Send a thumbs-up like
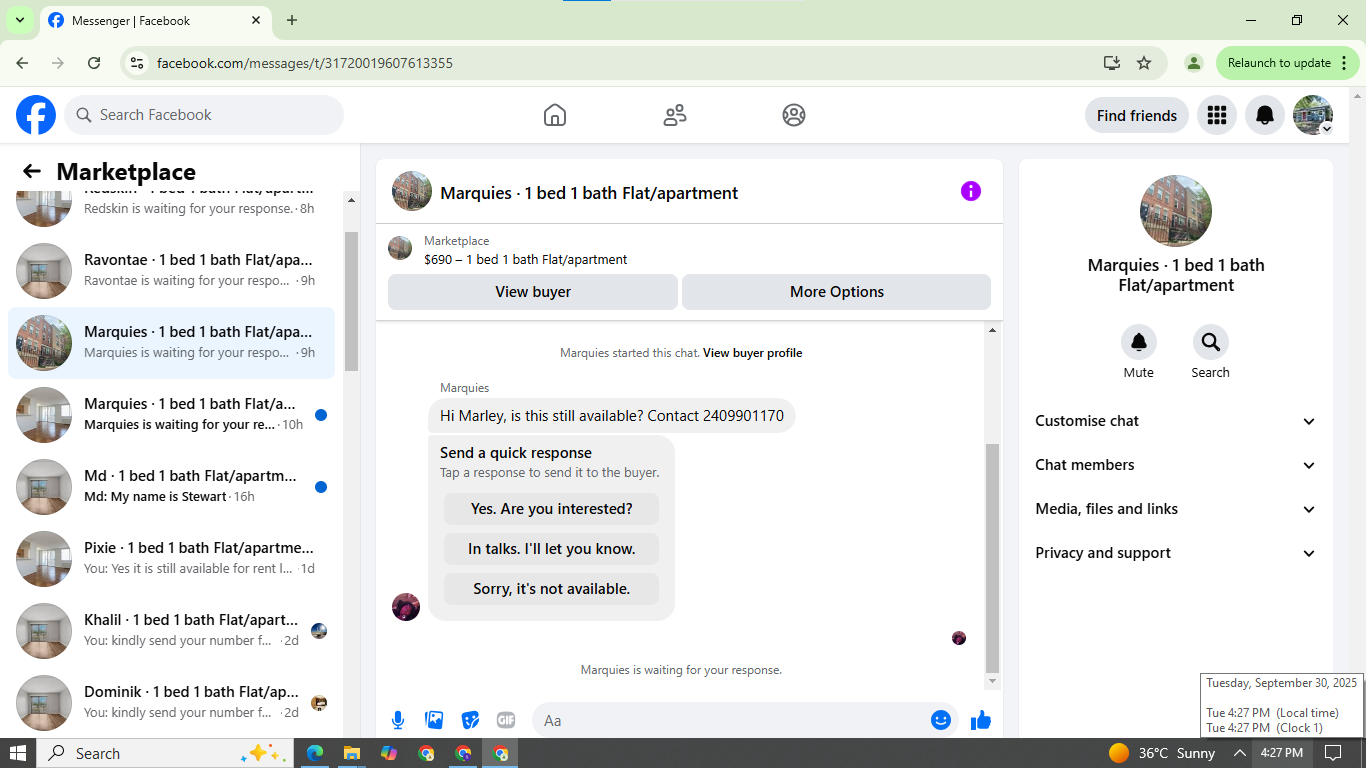 tap(981, 720)
